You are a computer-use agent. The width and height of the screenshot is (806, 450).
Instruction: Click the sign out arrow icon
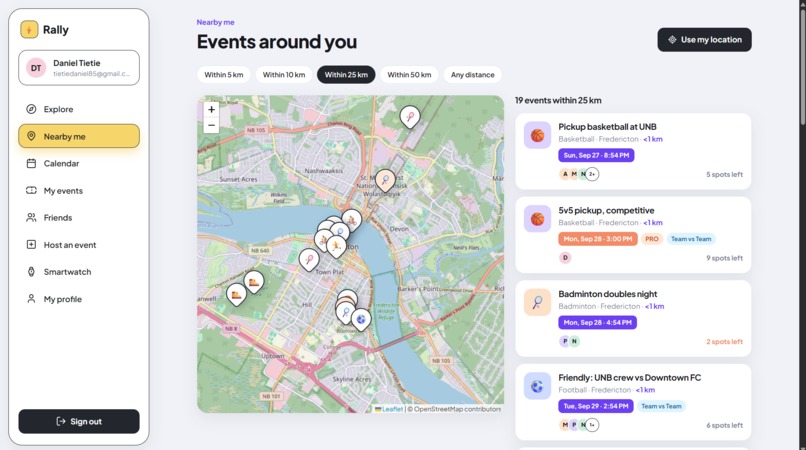61,422
